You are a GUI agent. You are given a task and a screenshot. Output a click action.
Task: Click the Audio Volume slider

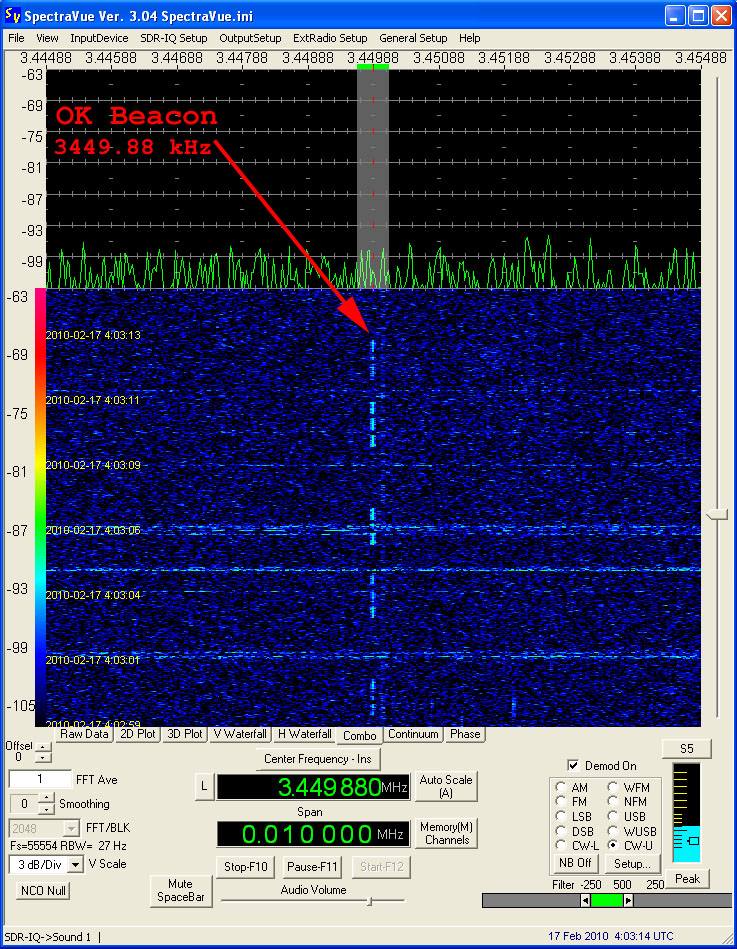370,901
